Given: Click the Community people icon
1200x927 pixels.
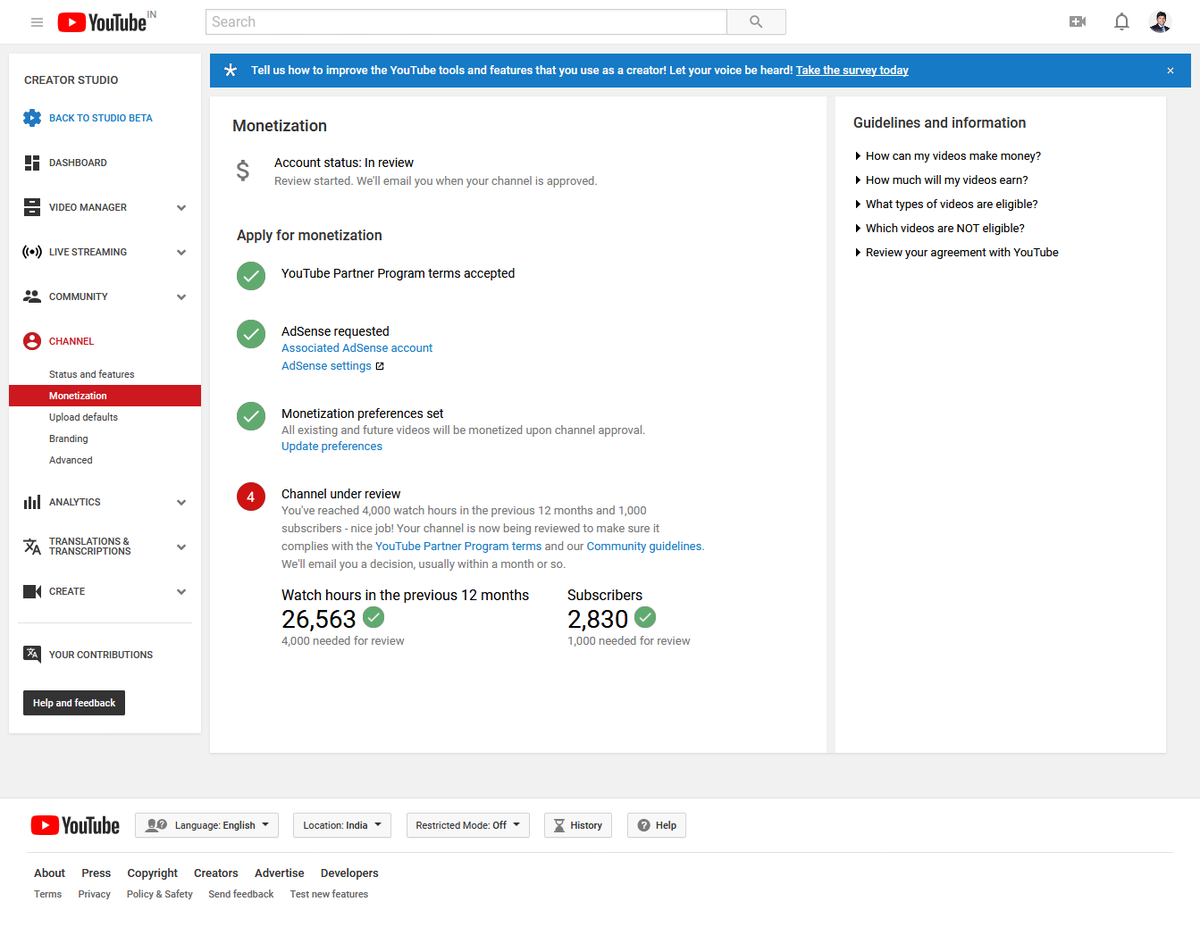Looking at the screenshot, I should 32,297.
